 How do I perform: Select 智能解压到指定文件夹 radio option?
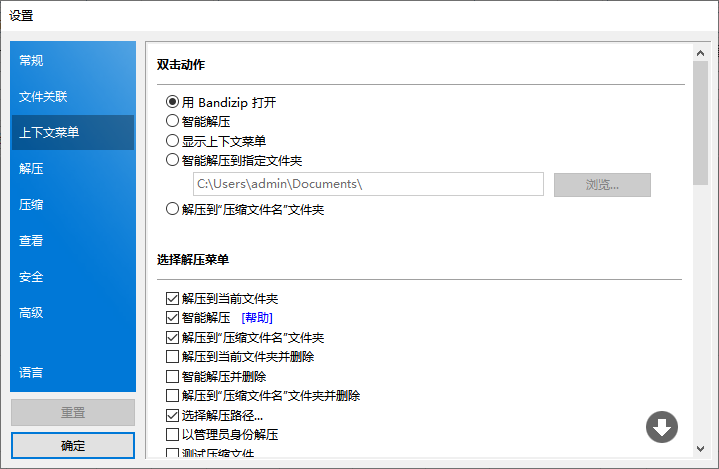tap(173, 159)
